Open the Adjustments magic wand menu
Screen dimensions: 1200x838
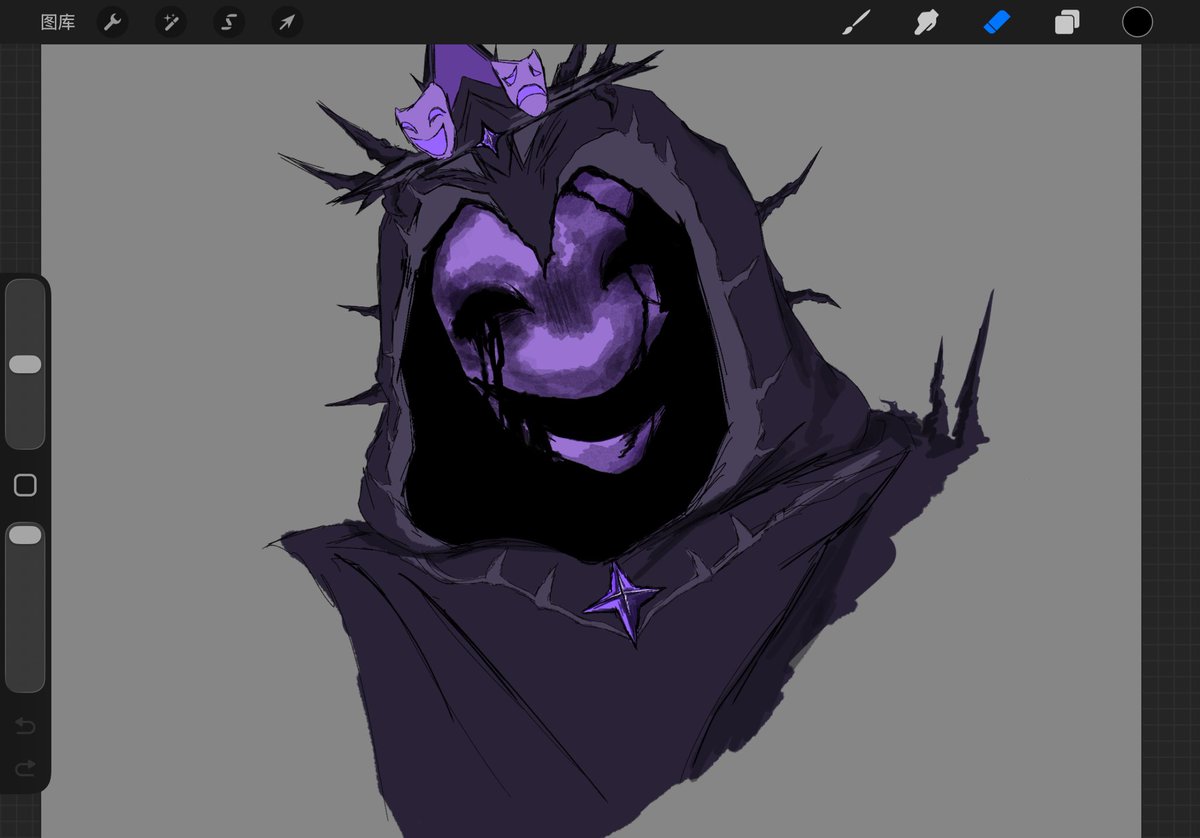(x=170, y=22)
